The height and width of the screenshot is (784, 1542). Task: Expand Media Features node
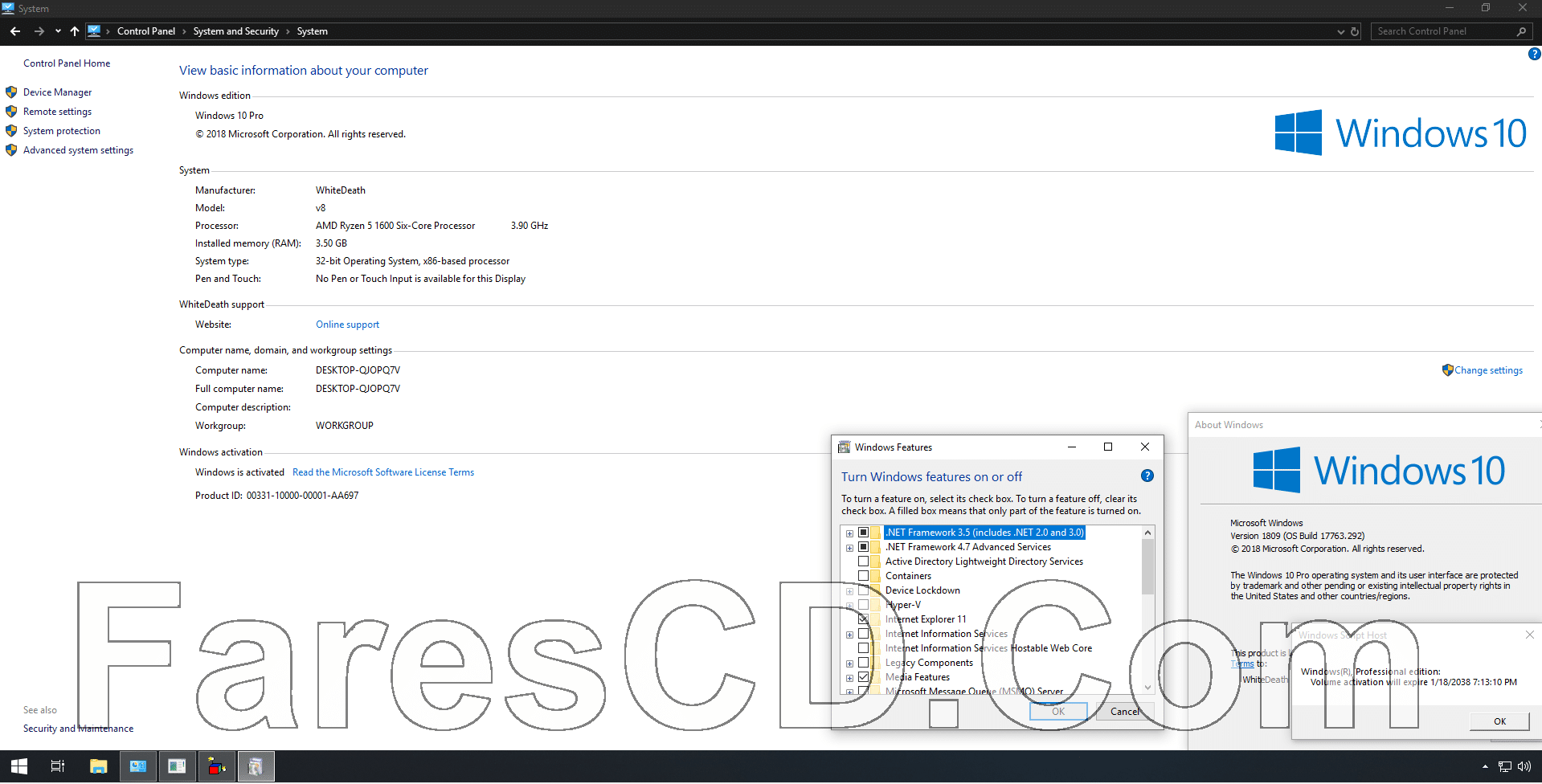pyautogui.click(x=849, y=678)
